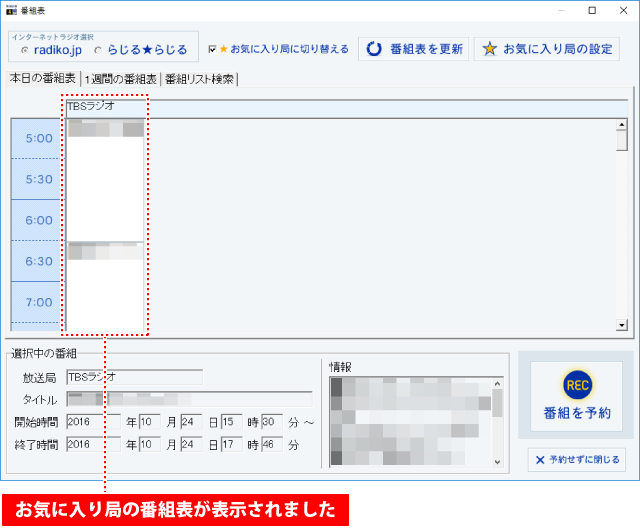640x528 pixels.
Task: Click the 放送局 field showing TBSラジオ
Action: point(135,377)
